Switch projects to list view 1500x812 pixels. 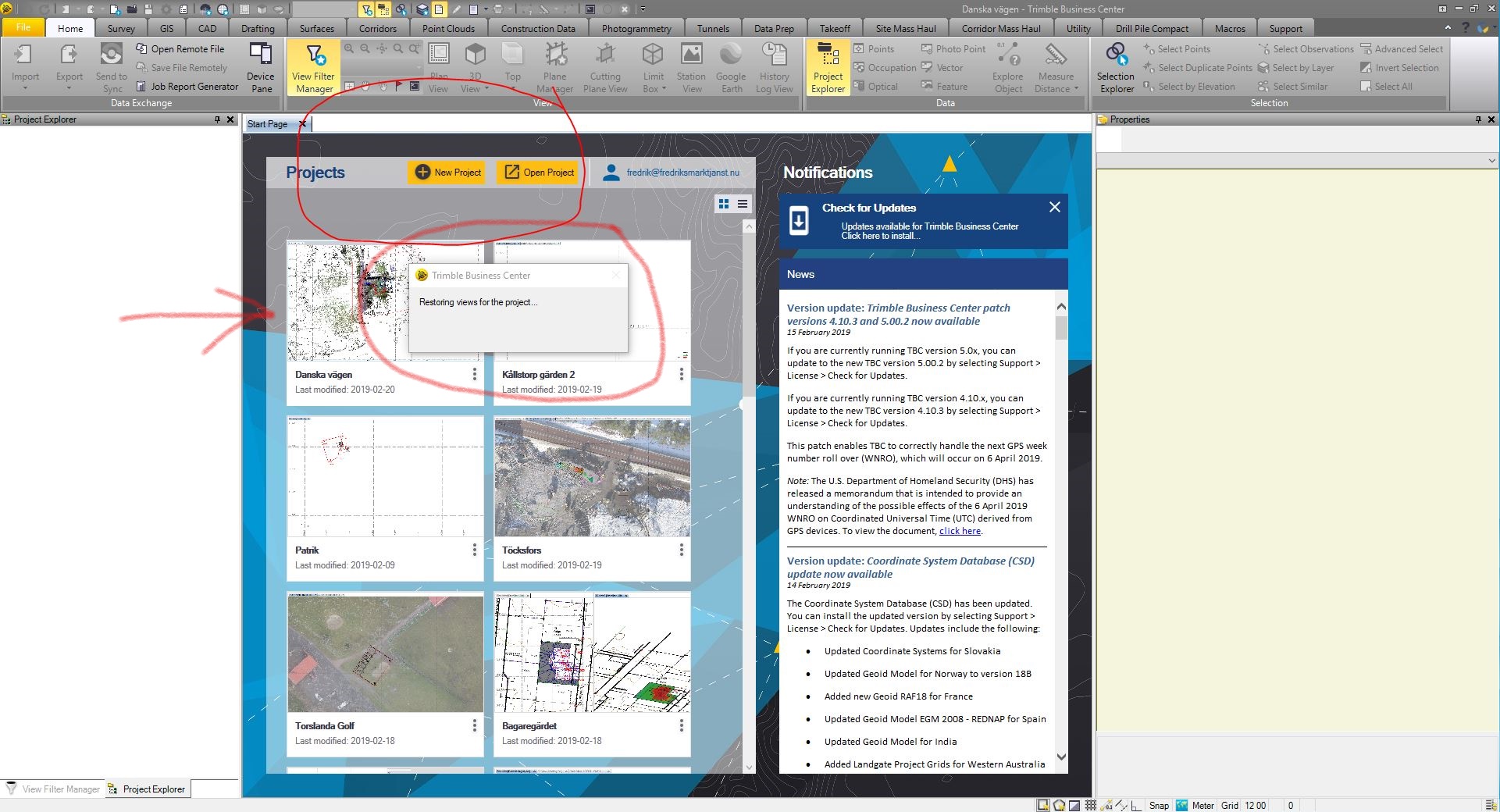tap(743, 204)
